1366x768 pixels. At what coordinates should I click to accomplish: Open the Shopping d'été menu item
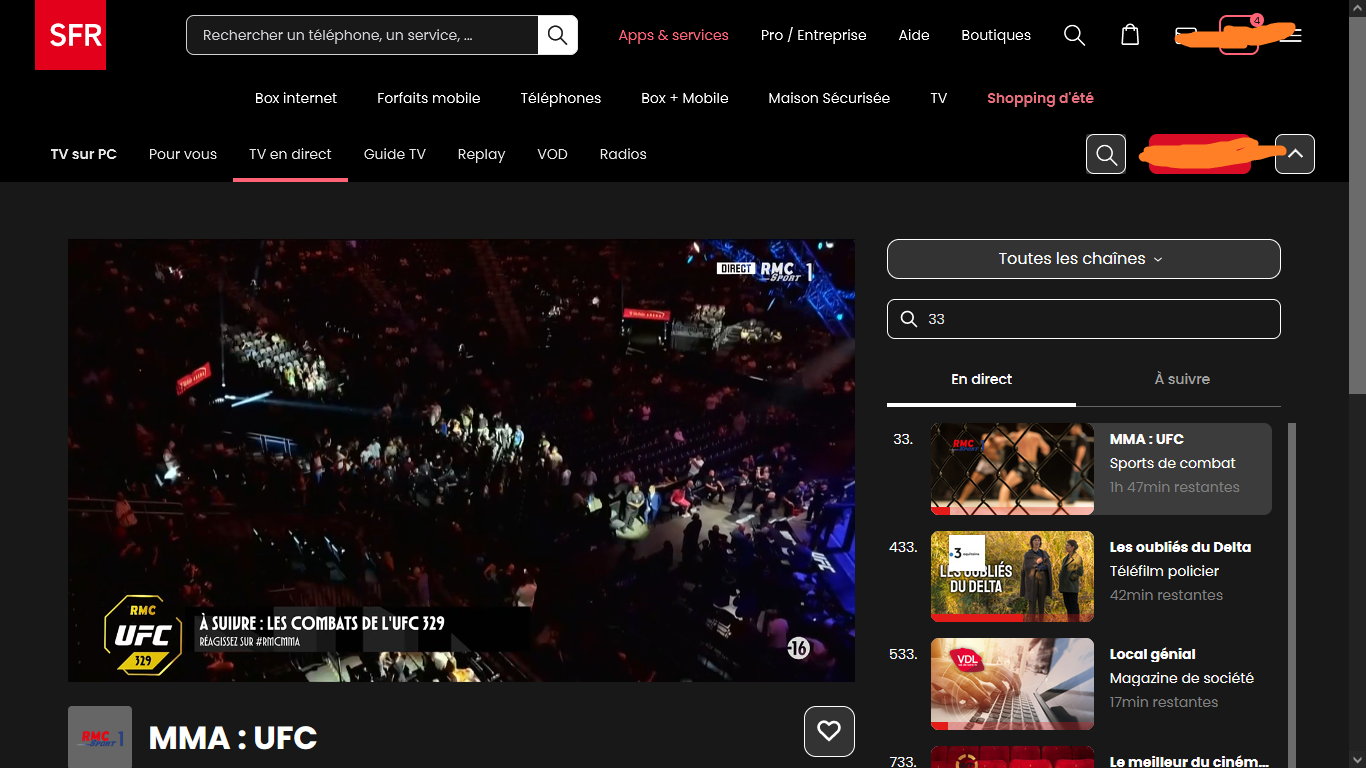(x=1040, y=98)
